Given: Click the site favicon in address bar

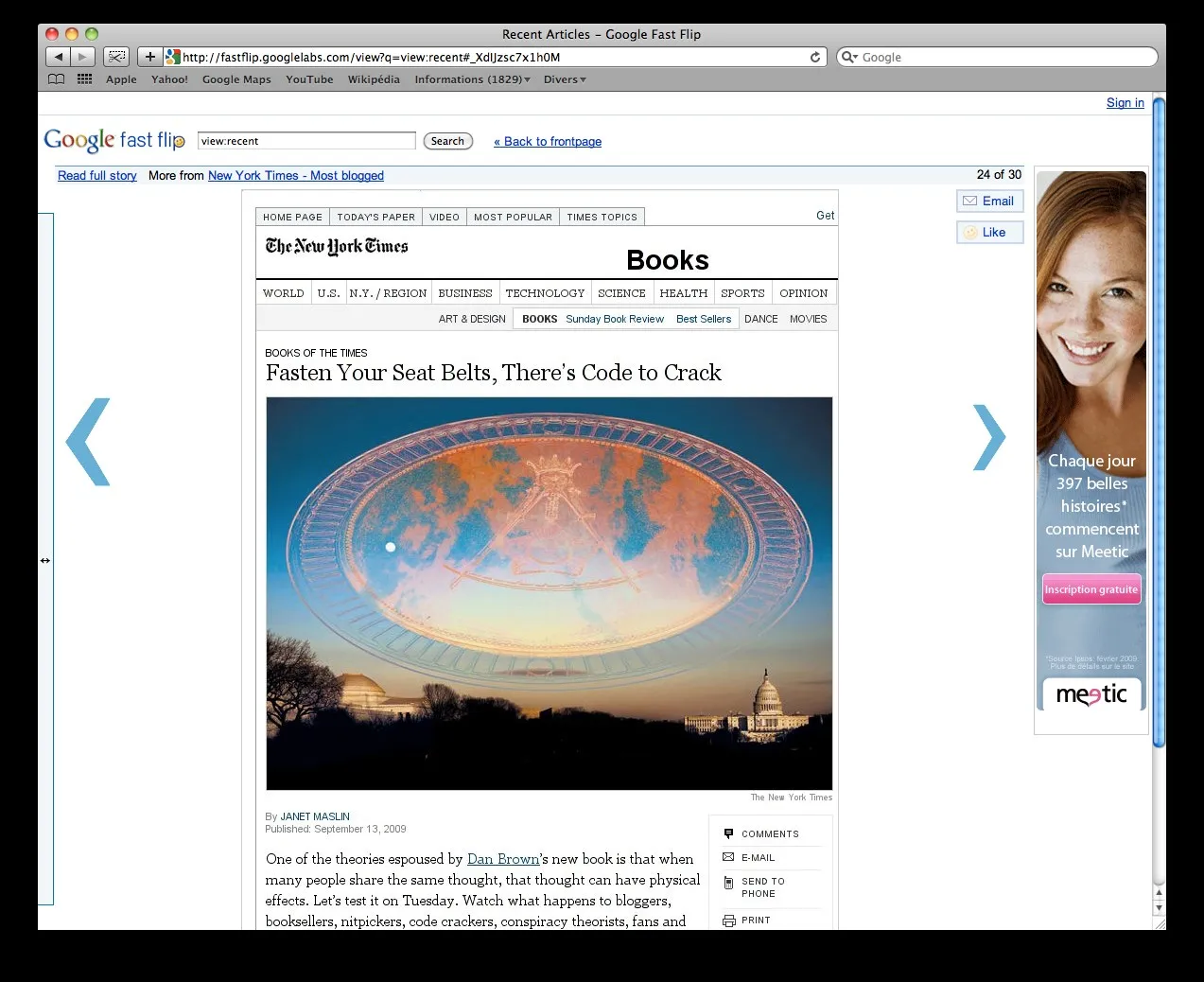Looking at the screenshot, I should click(172, 57).
